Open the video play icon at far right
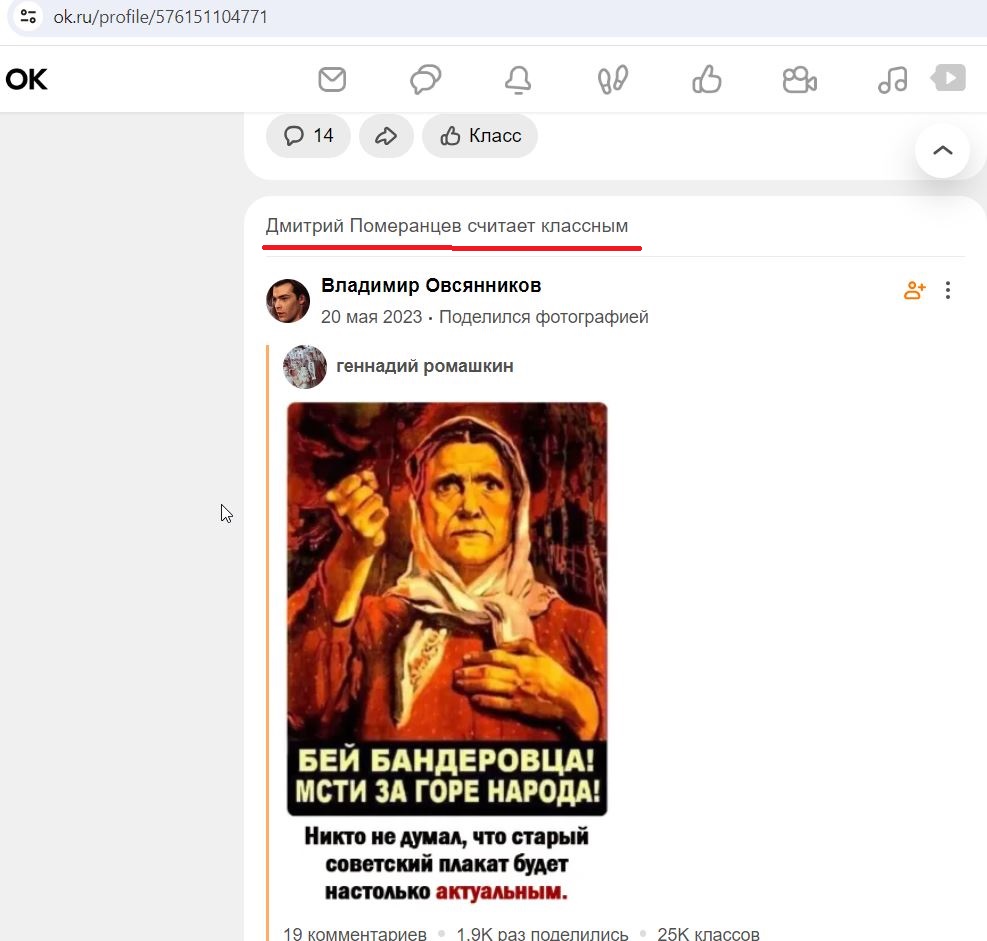Screen dimensions: 987x941 click(949, 78)
